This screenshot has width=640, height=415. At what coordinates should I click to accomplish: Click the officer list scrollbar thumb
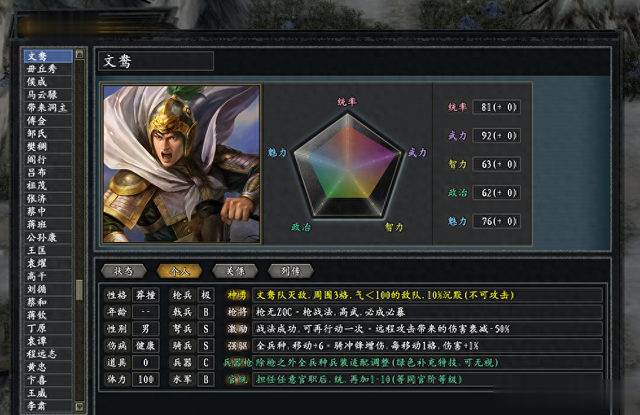(x=80, y=290)
